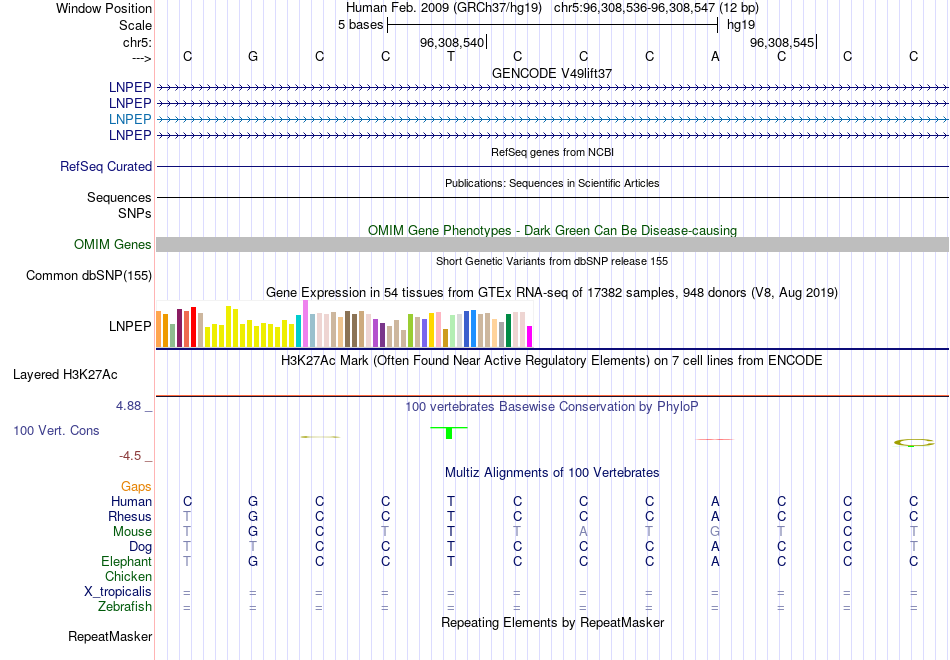Image resolution: width=950 pixels, height=660 pixels.
Task: Click the -4.5 conservation scale minimum
Action: click(130, 456)
